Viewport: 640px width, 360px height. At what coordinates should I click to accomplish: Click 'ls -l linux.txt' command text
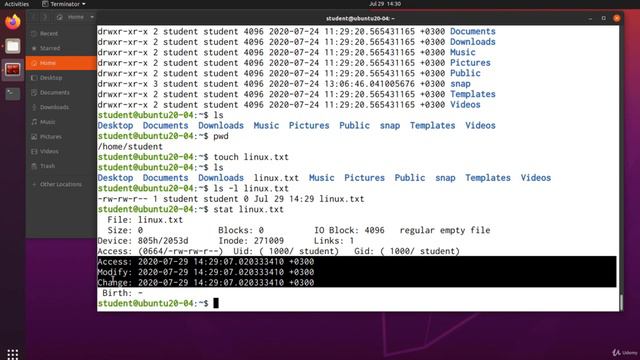tap(251, 189)
